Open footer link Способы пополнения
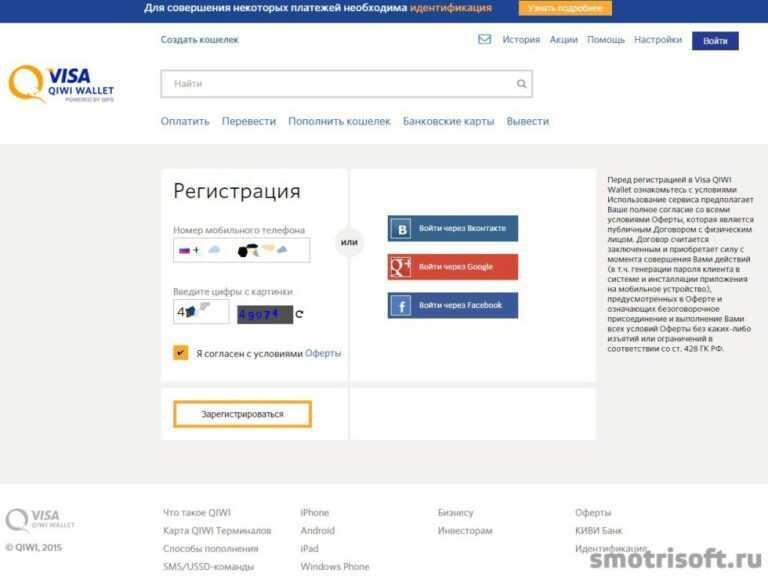The image size is (768, 578). (x=211, y=549)
